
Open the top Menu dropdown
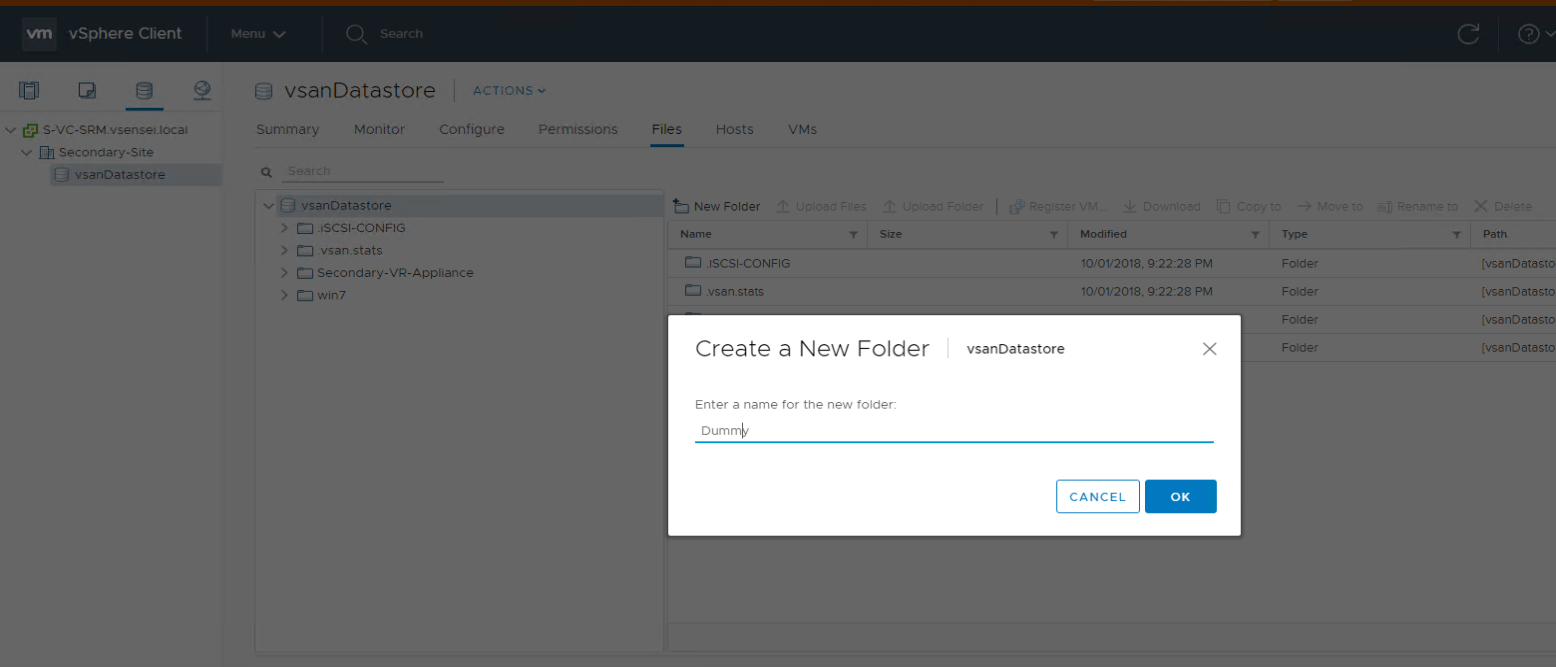coord(258,34)
